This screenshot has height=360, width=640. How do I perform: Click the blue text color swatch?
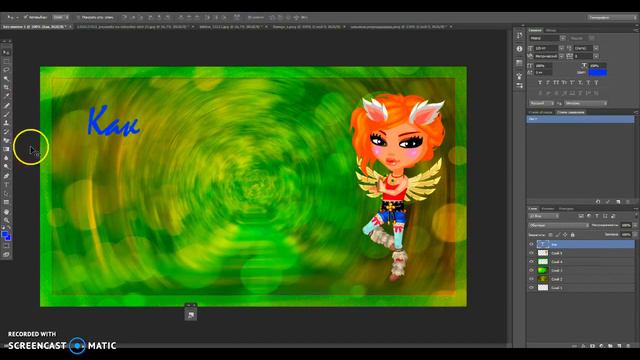click(x=598, y=72)
